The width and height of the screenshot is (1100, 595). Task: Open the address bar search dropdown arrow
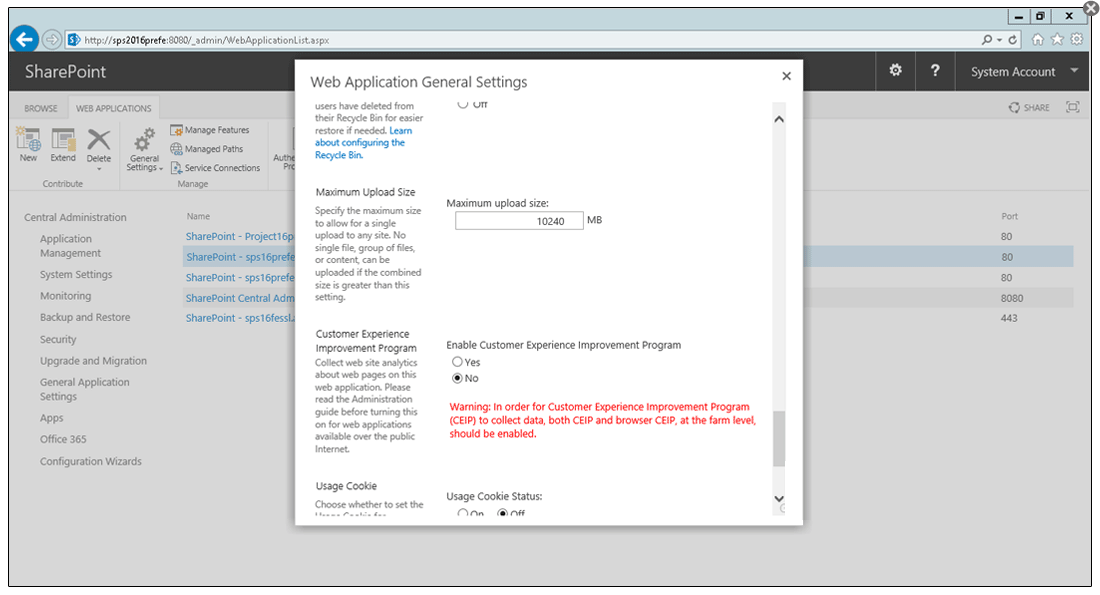(999, 40)
